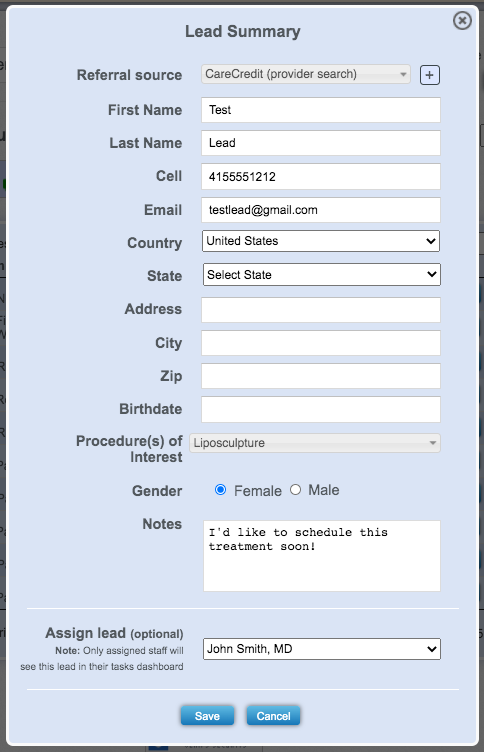Save the lead summary
Viewport: 484px width, 752px height.
(x=207, y=716)
